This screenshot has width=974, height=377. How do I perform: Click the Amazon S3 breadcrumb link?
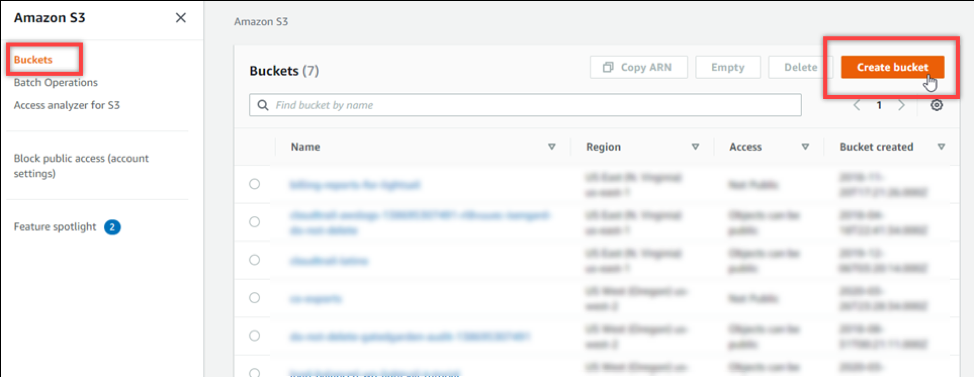tap(261, 22)
